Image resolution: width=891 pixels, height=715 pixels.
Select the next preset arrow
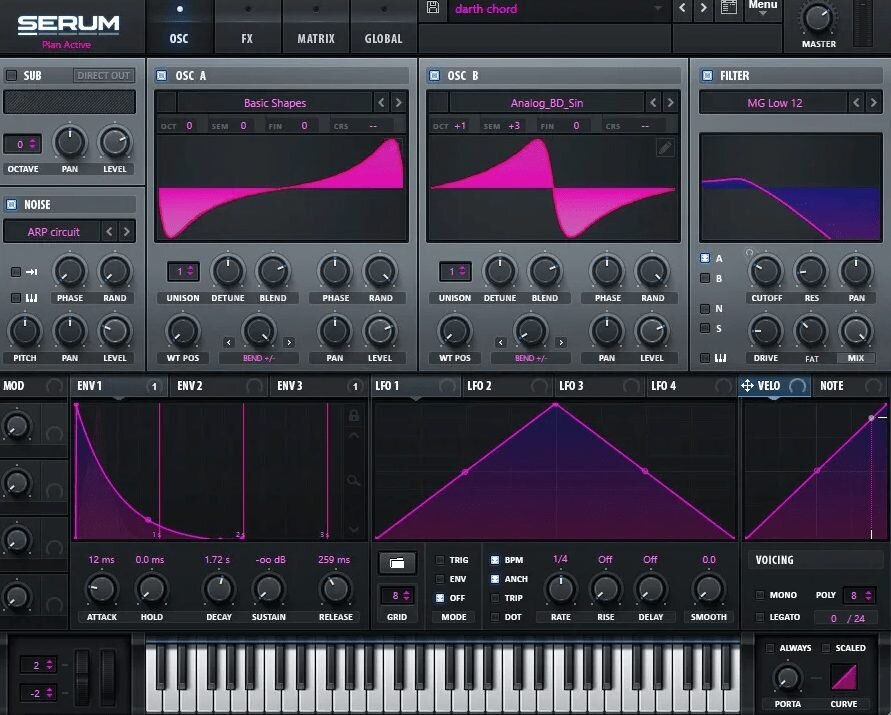[x=704, y=8]
